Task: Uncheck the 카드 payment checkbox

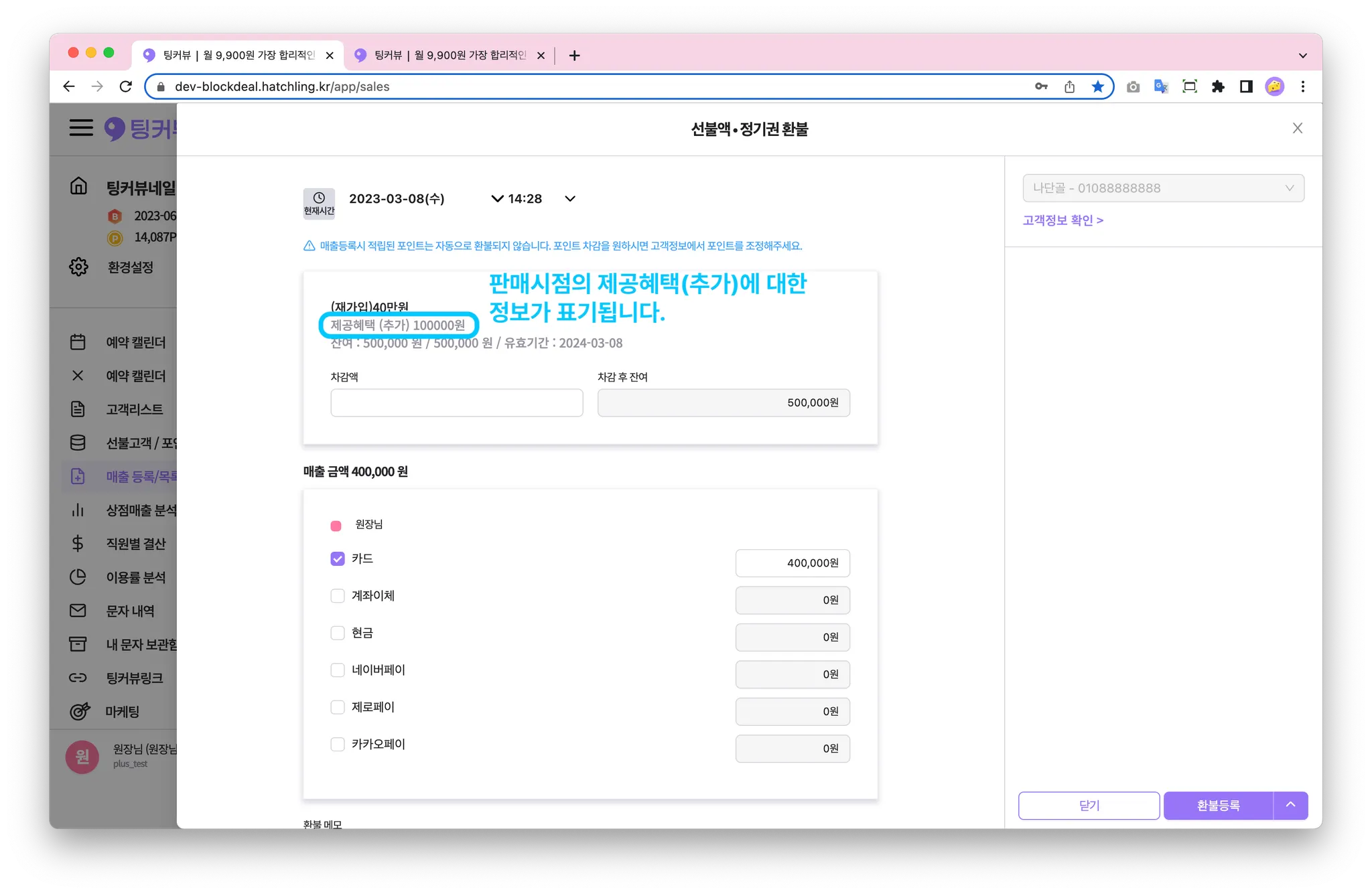Action: pos(338,558)
